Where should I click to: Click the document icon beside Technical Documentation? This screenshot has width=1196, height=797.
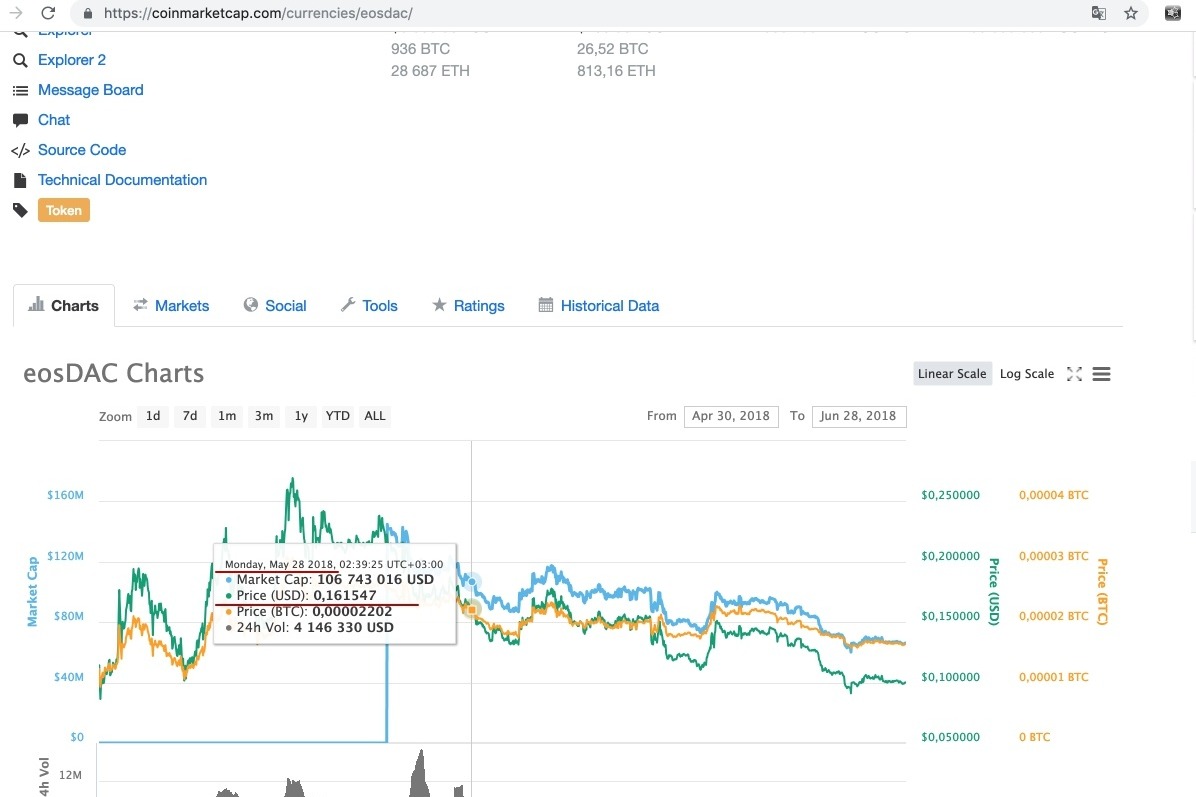tap(21, 181)
